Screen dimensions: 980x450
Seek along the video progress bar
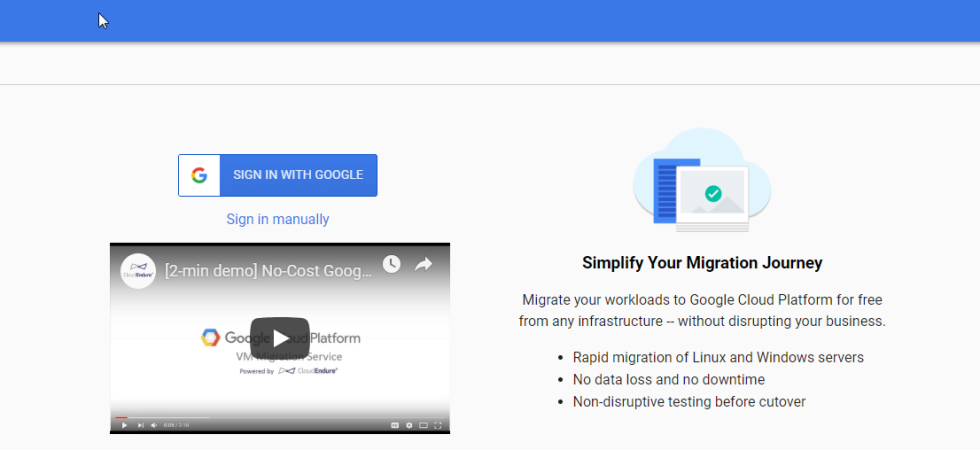[280, 418]
